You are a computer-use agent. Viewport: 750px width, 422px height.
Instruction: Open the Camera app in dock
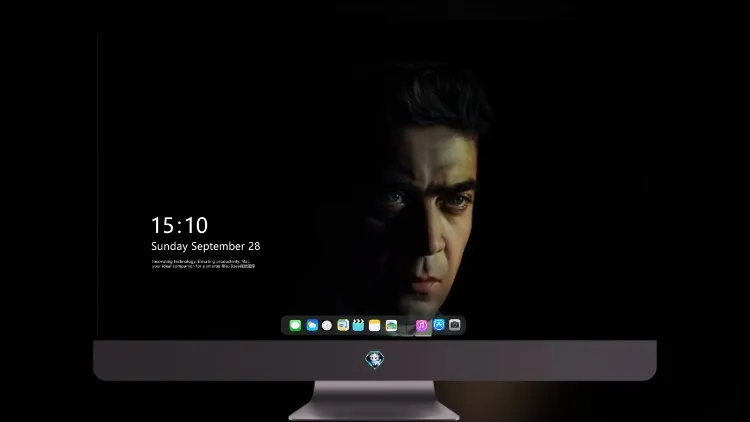pyautogui.click(x=455, y=325)
